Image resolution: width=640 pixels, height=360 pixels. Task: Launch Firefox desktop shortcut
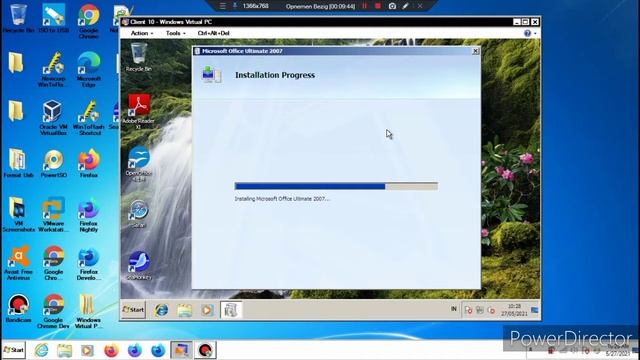pyautogui.click(x=89, y=163)
